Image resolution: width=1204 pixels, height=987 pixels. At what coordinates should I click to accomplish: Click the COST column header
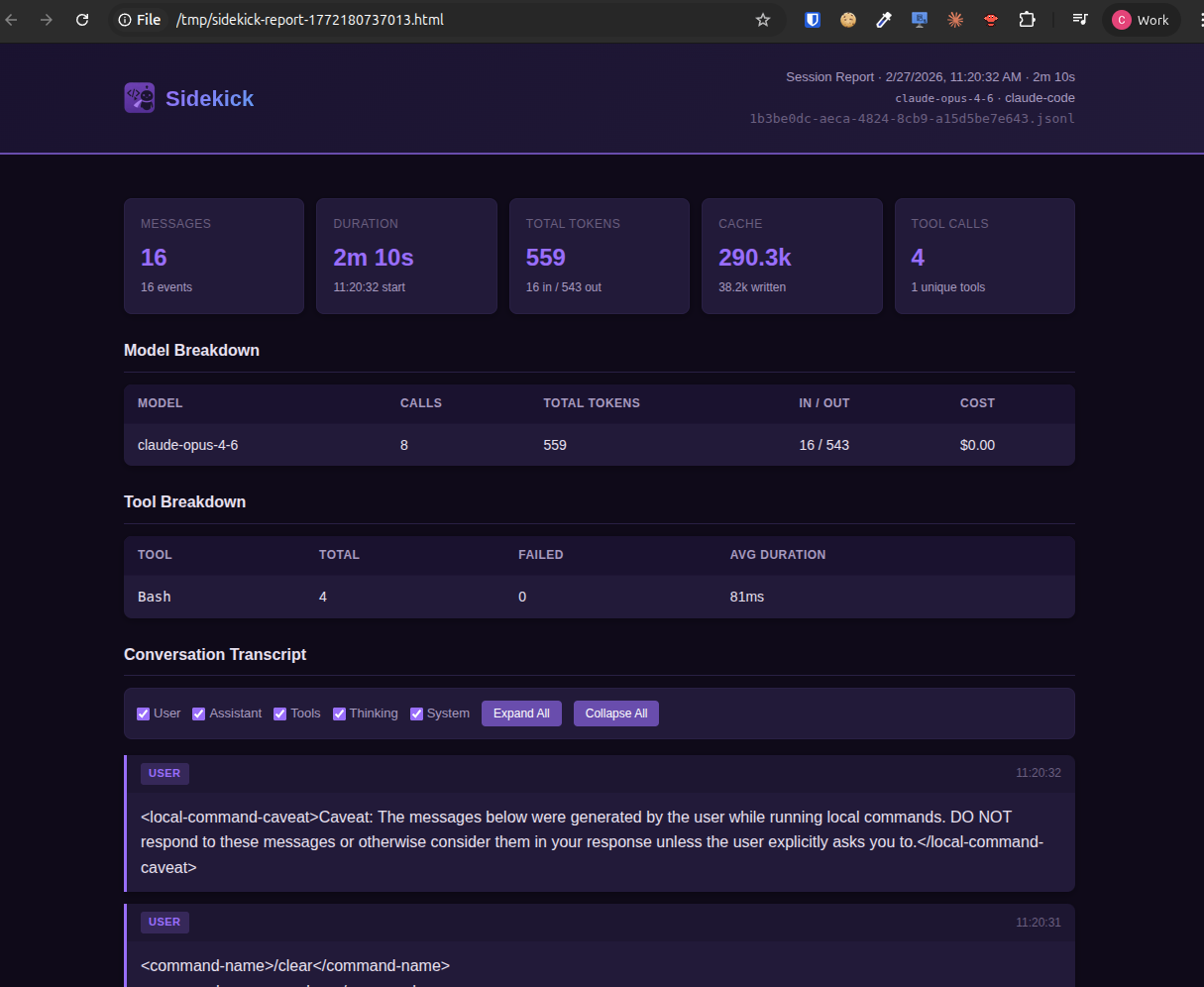(x=977, y=403)
